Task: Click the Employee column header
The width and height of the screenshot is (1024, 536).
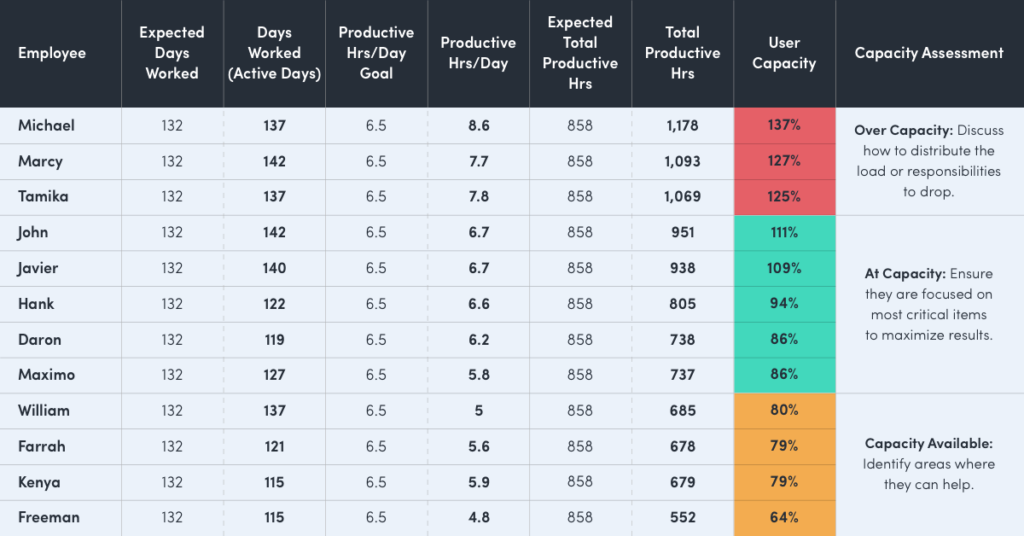Action: click(52, 53)
